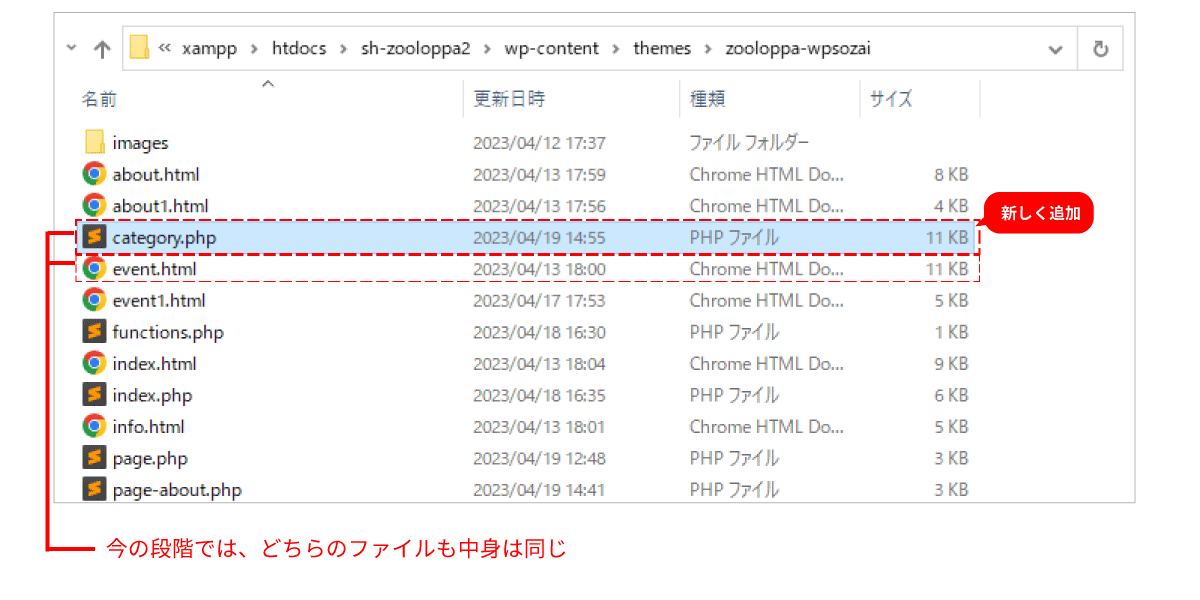
Task: Sort by the 名前 column header
Action: tap(99, 99)
